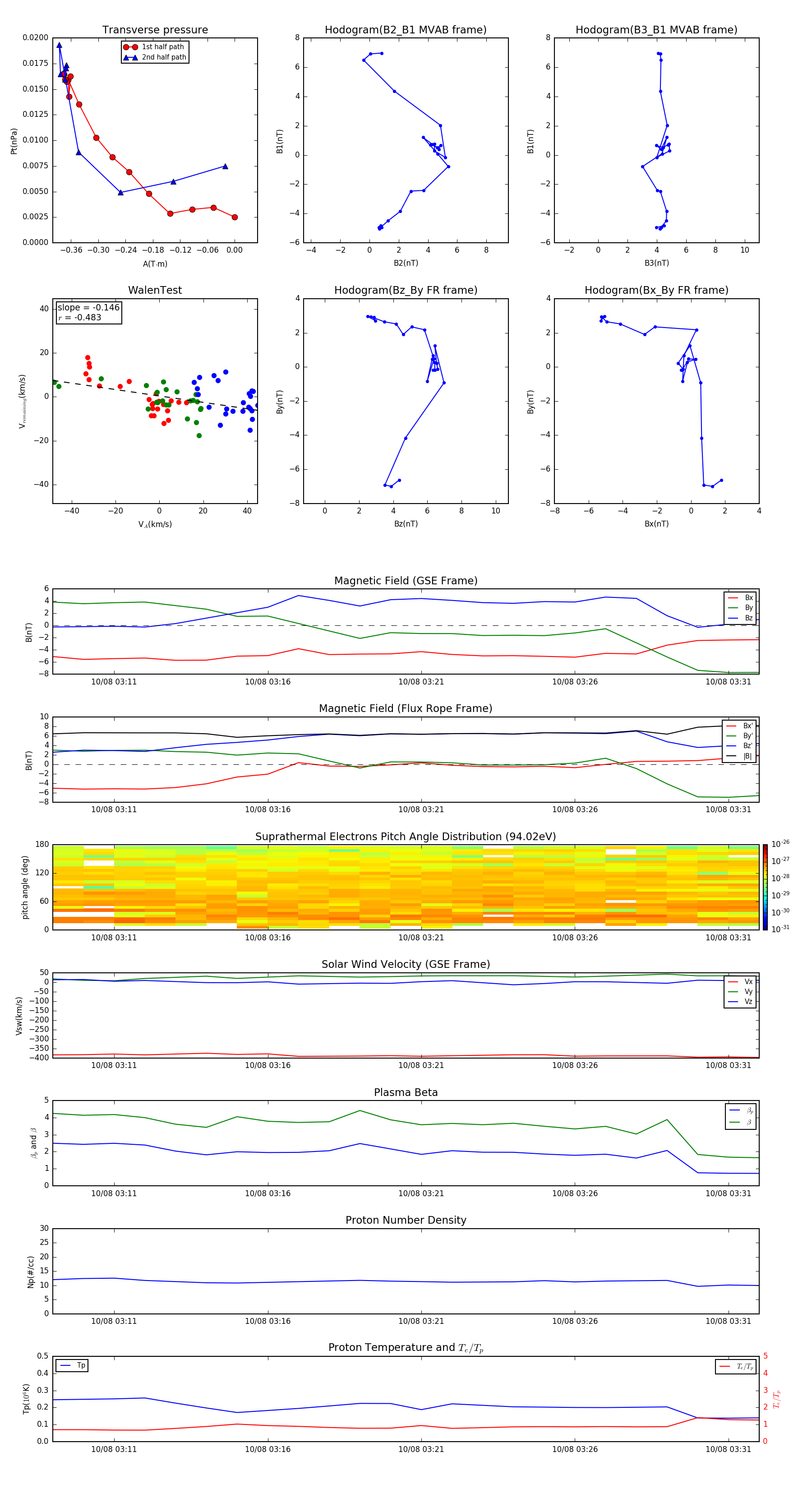Click the topmost blue triangle in Transverse pressure

click(59, 45)
